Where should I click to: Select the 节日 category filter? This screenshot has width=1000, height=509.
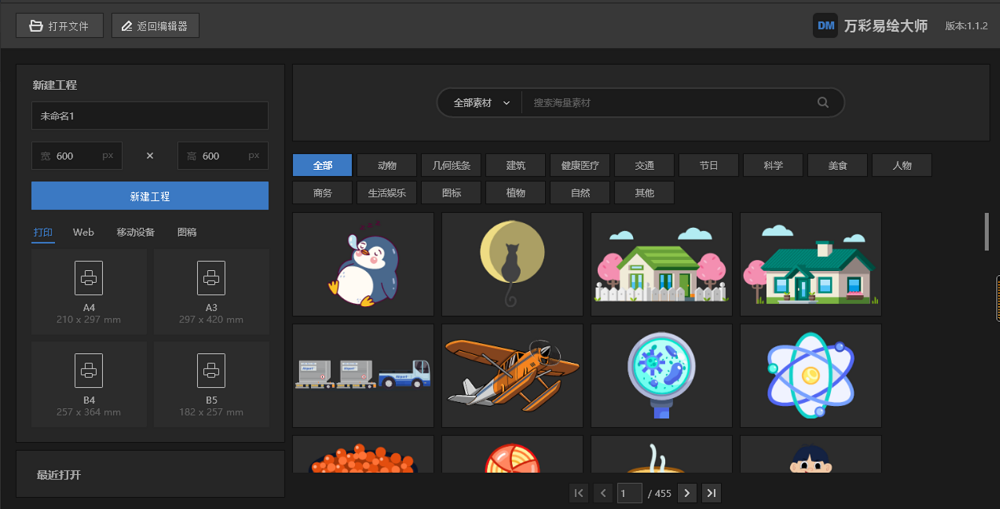709,165
